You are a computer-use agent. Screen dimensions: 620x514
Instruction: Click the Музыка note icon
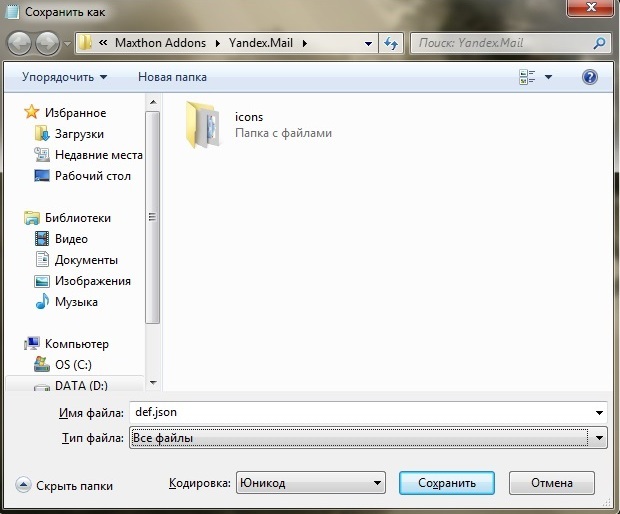coord(42,301)
